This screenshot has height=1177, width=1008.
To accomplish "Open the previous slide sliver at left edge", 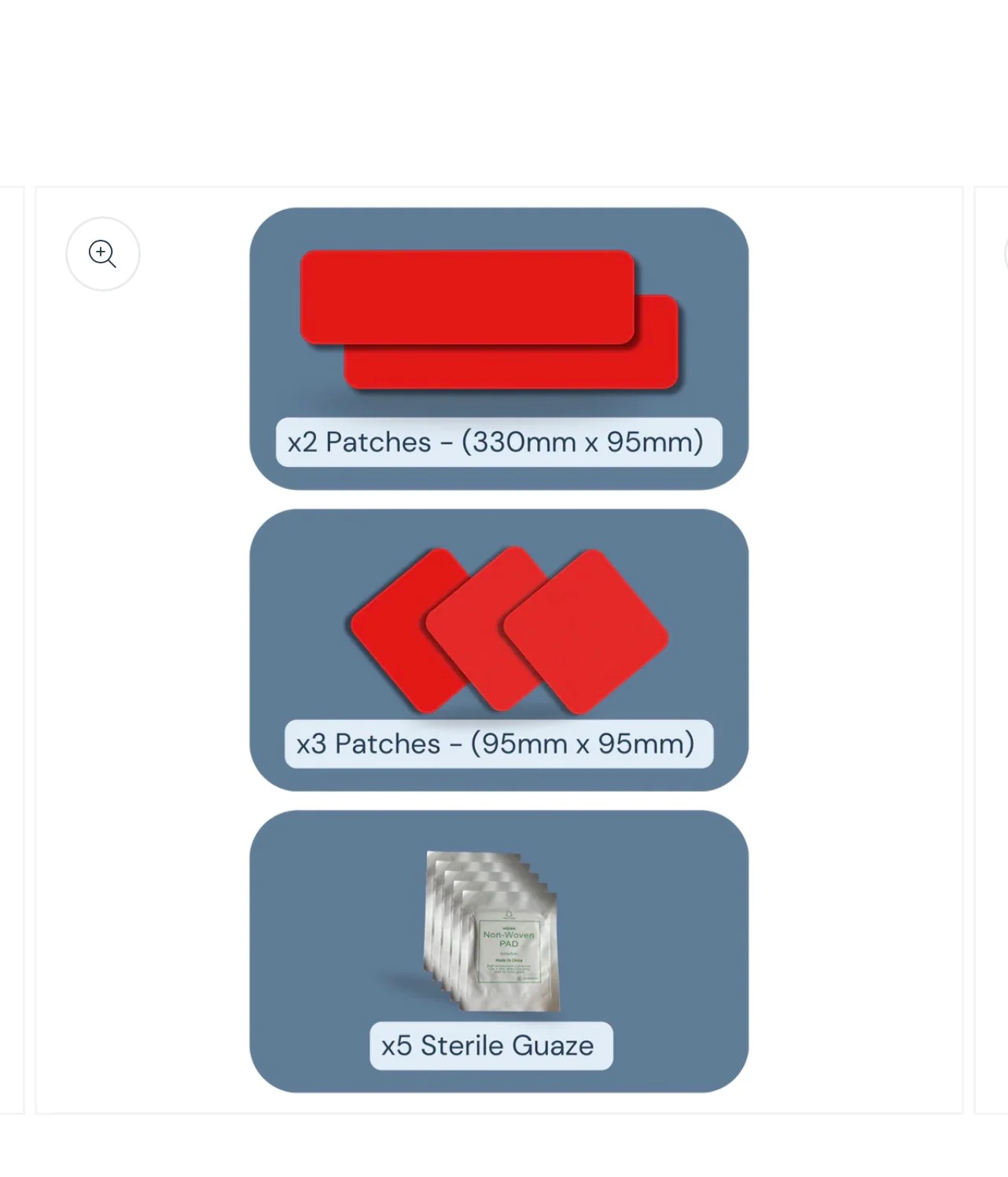I will click(12, 649).
